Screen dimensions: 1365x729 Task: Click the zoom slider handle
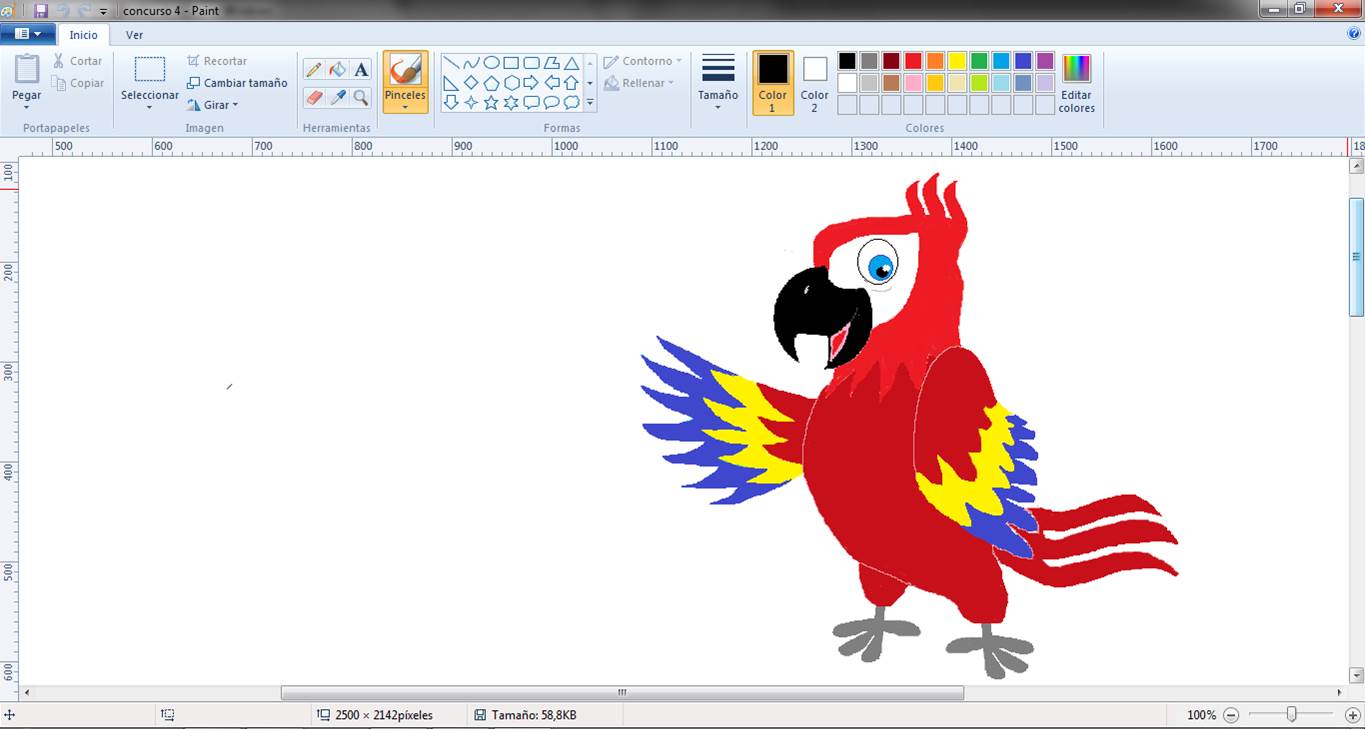coord(1292,715)
